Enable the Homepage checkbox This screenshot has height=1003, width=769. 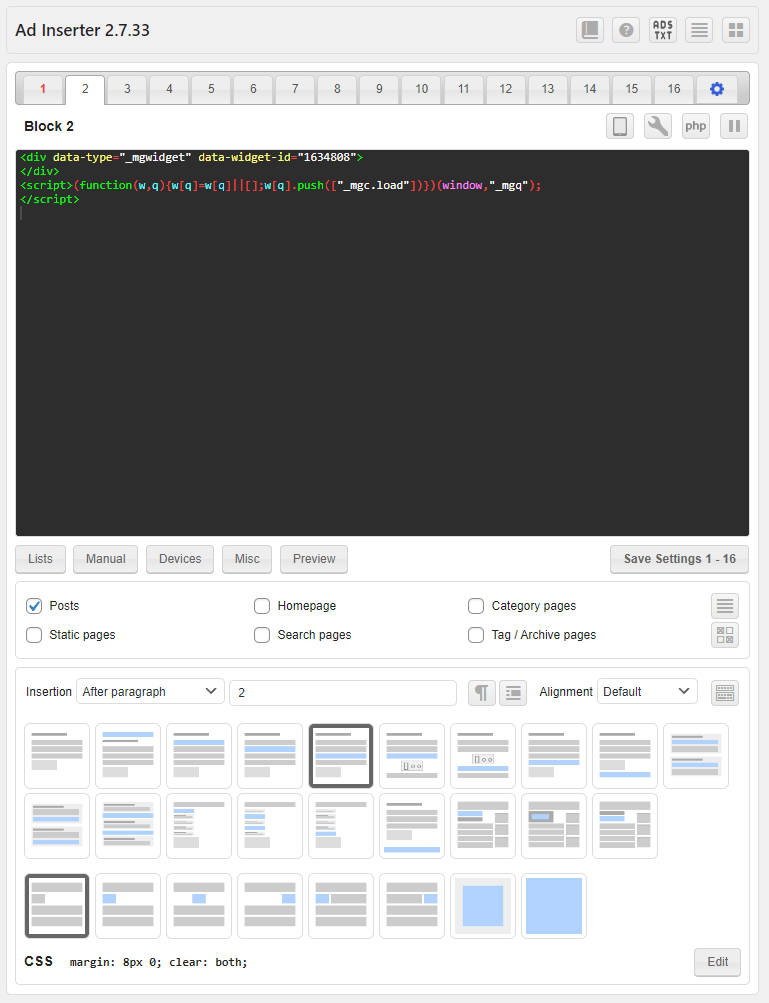point(262,606)
